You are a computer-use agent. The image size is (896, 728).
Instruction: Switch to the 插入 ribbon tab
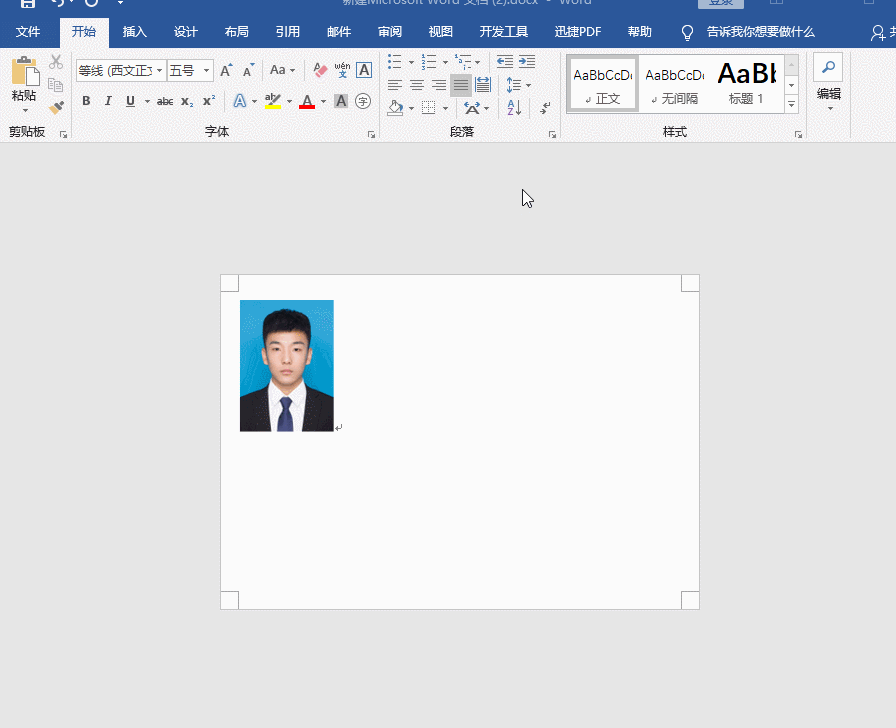coord(134,32)
